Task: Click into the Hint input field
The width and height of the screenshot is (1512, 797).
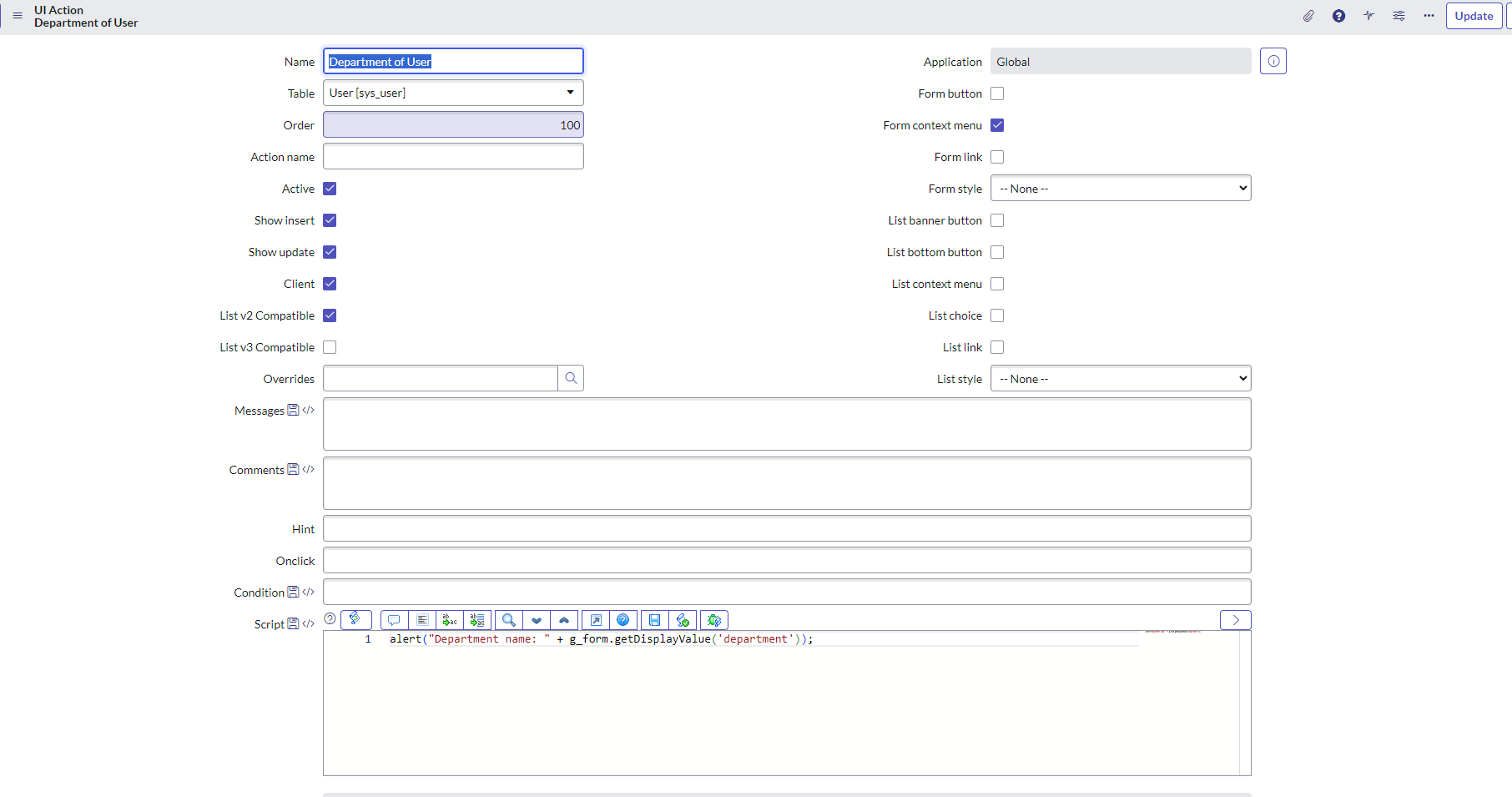Action: coord(787,528)
